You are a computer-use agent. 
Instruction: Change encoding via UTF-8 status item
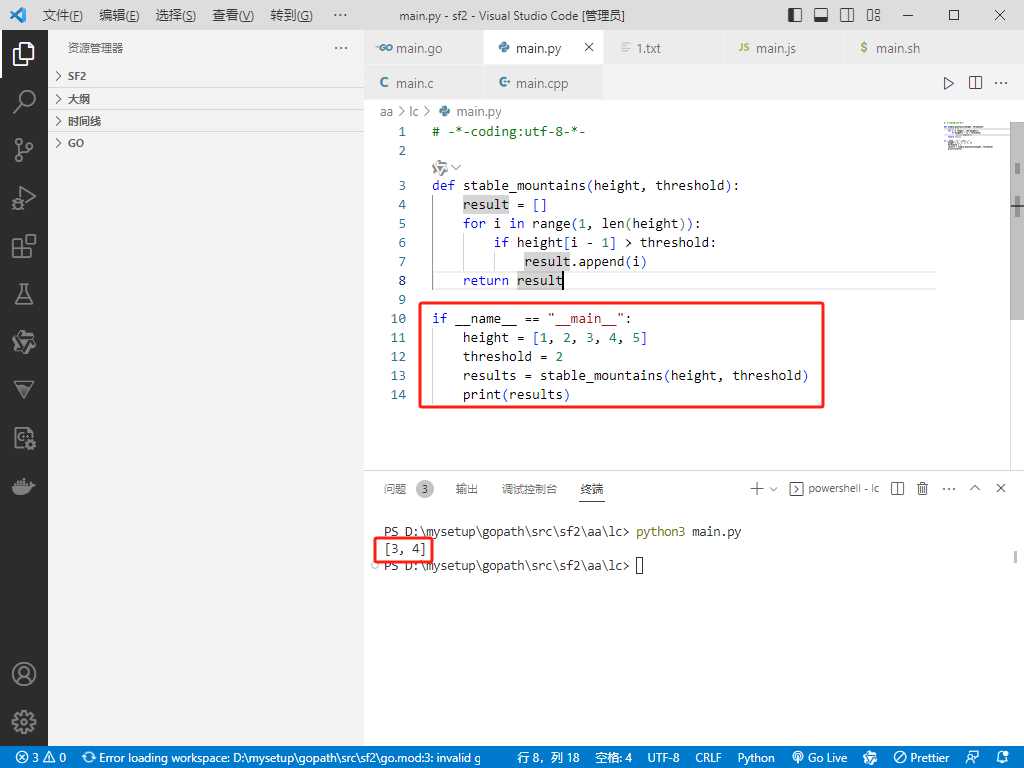[x=663, y=758]
